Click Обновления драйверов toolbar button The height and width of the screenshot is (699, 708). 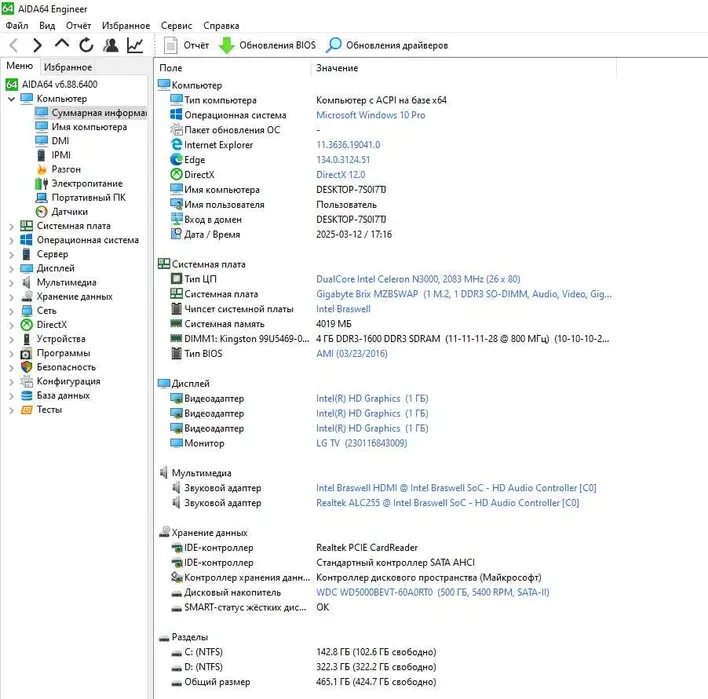pyautogui.click(x=387, y=45)
